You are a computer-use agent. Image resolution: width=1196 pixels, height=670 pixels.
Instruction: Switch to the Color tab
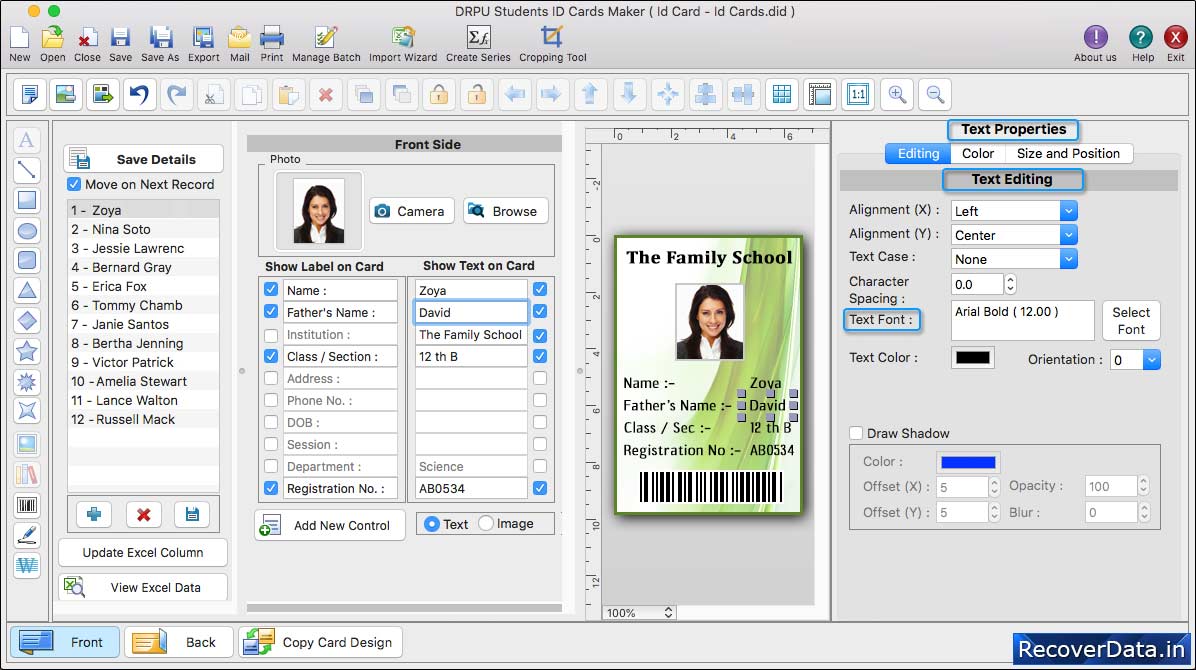[x=978, y=153]
